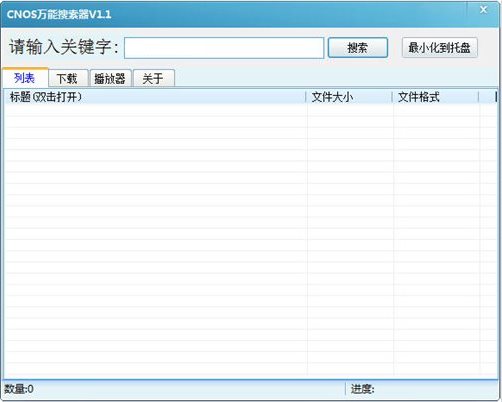502x402 pixels.
Task: Open the 播放器 player tab
Action: pos(110,79)
